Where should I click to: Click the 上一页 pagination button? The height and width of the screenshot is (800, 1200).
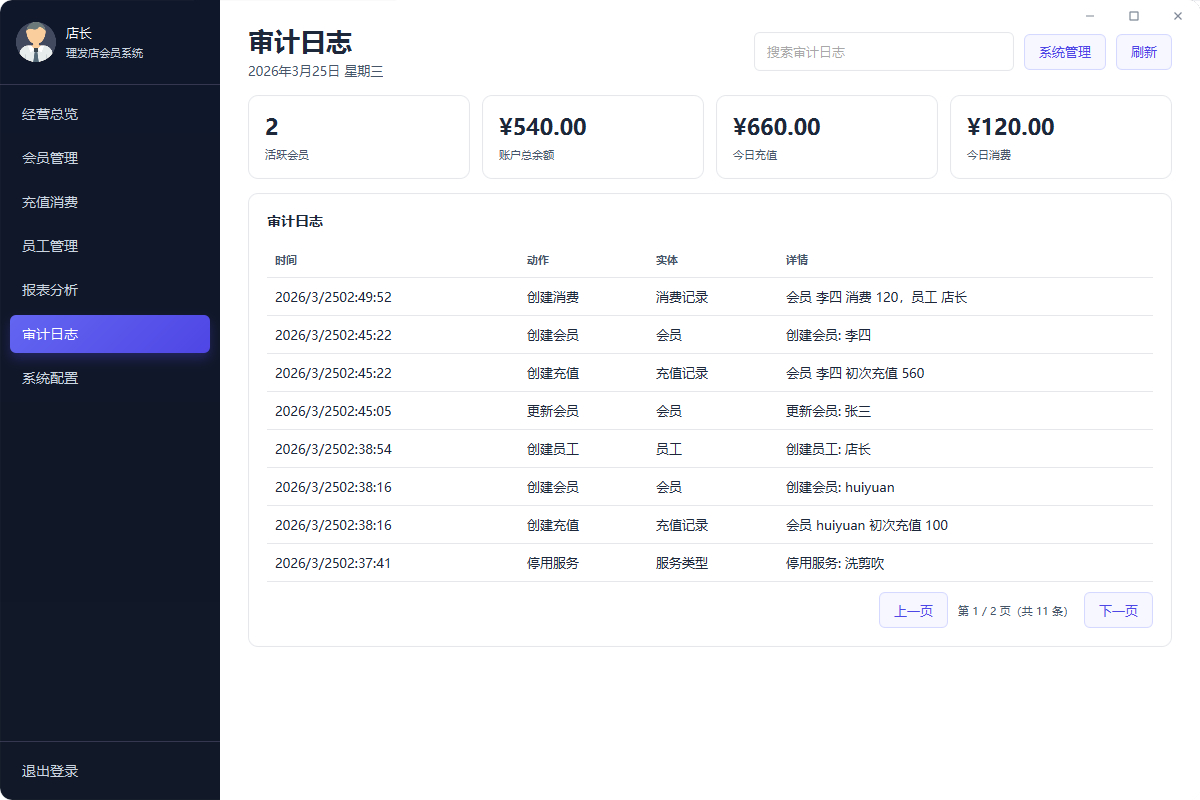[x=912, y=609]
